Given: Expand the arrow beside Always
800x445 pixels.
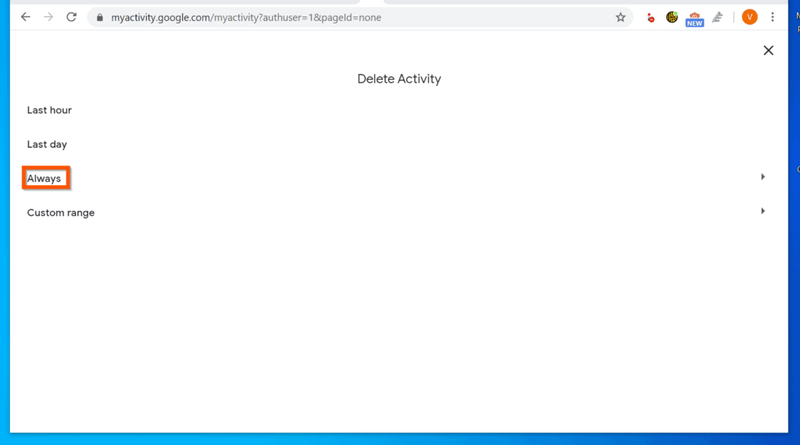Looking at the screenshot, I should 763,177.
